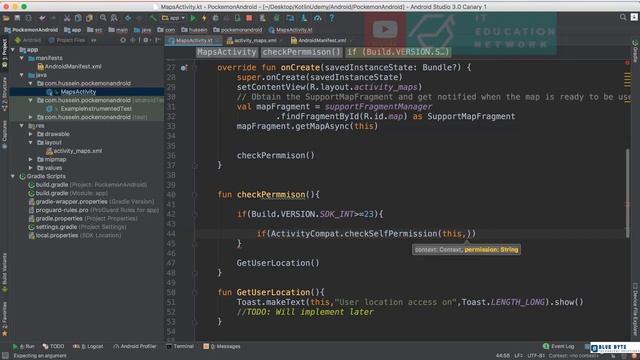Viewport: 640px width, 360px height.
Task: Click the Undo toolbar icon
Action: pyautogui.click(x=42, y=18)
